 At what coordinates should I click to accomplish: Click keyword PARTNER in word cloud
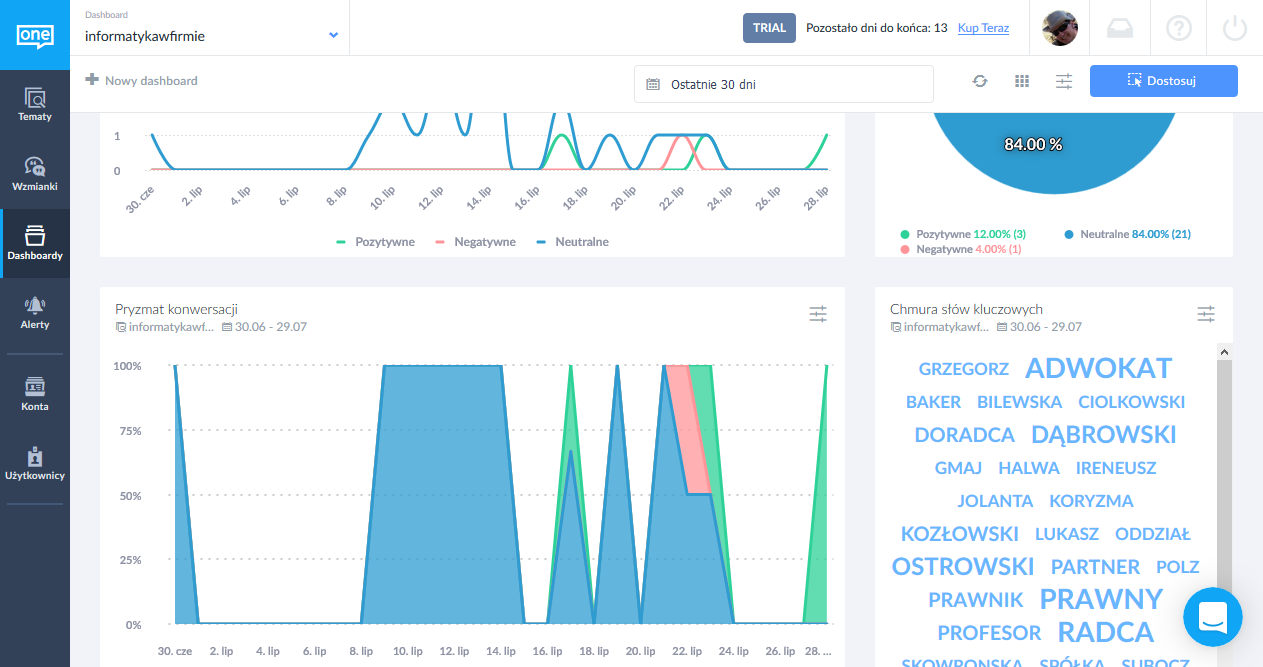pos(1095,566)
